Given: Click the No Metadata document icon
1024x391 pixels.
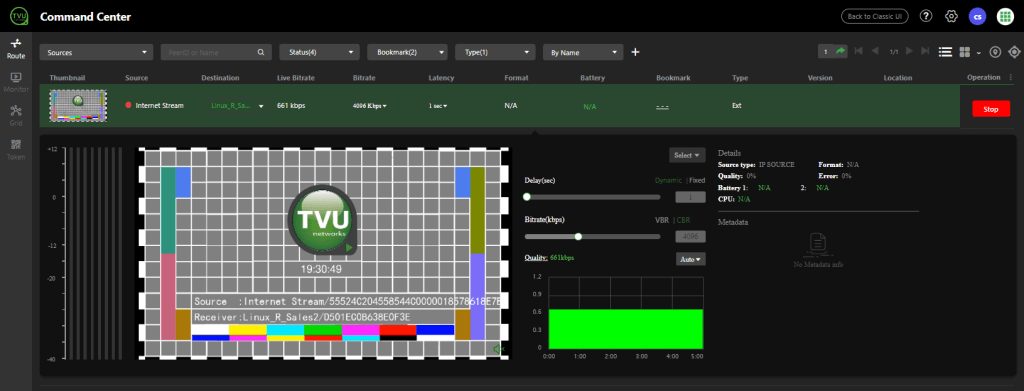Looking at the screenshot, I should pyautogui.click(x=818, y=245).
